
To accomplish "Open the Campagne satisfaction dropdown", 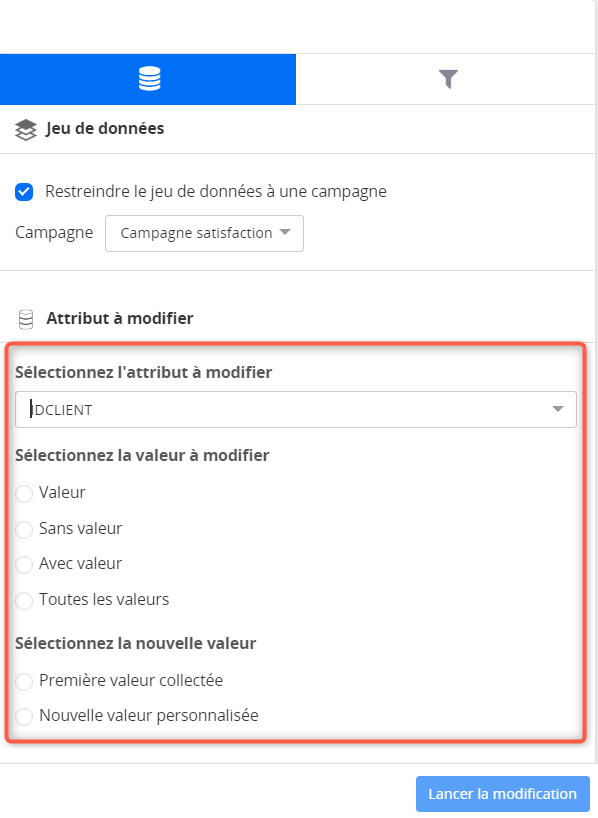I will pyautogui.click(x=205, y=233).
